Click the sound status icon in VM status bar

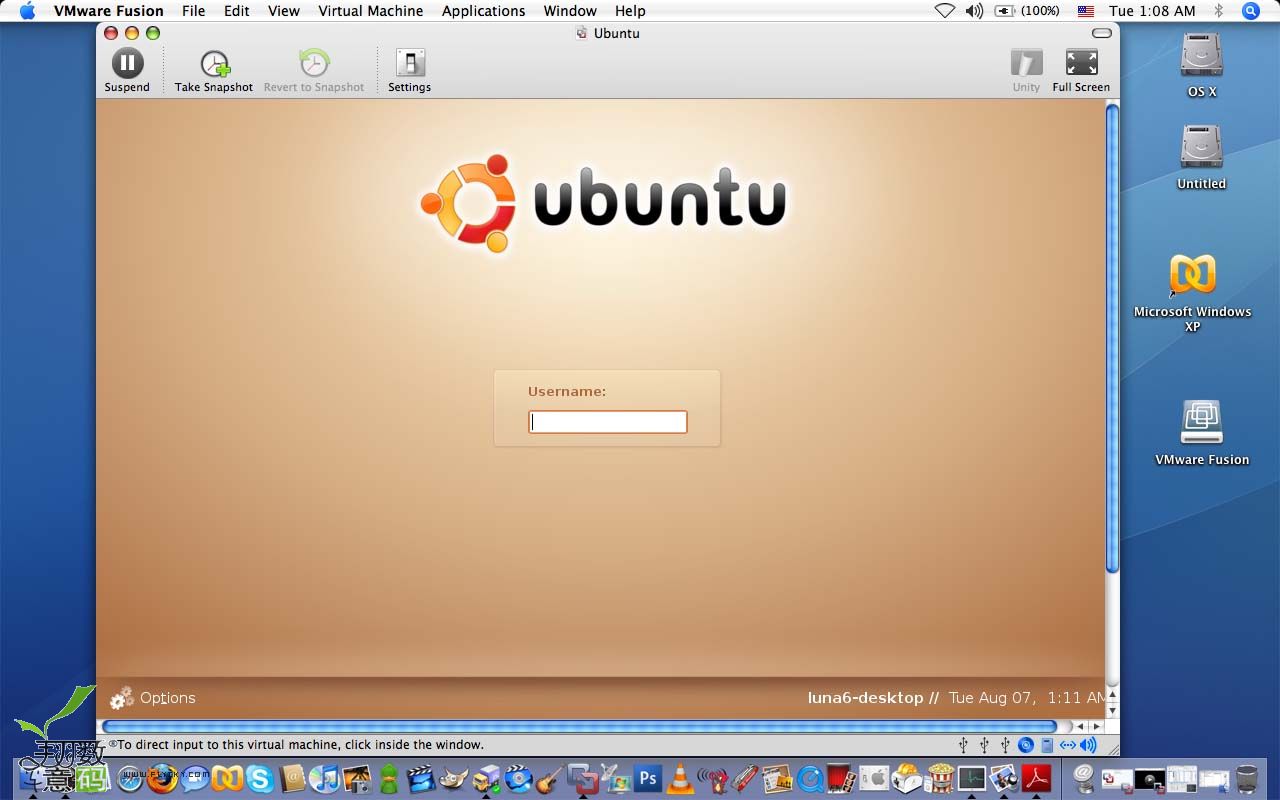(x=1088, y=745)
